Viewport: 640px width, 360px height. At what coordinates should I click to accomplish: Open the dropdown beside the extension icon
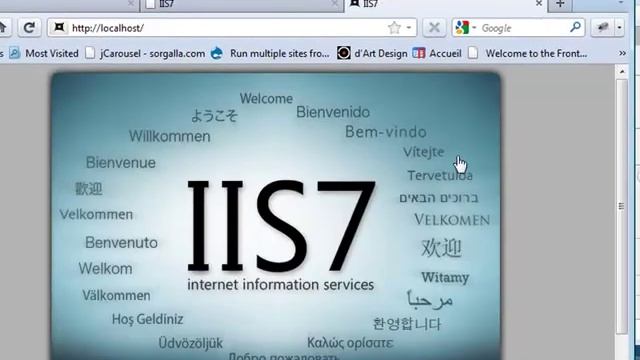coord(619,28)
